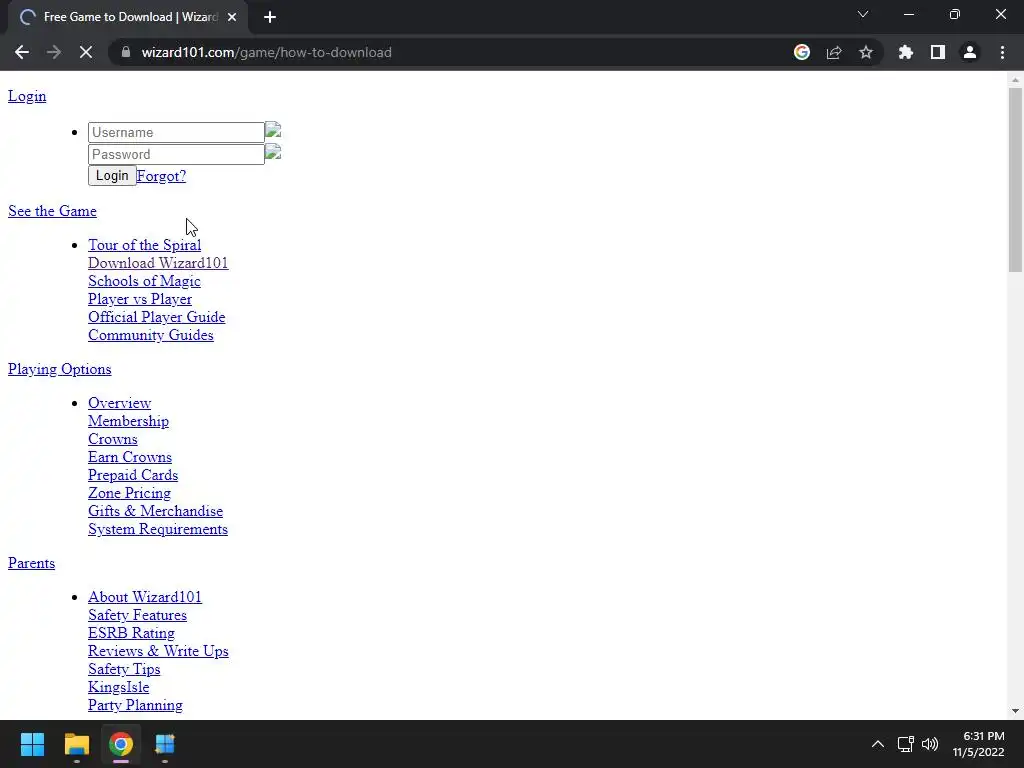View site security lock information
This screenshot has height=768, width=1024.
point(126,52)
